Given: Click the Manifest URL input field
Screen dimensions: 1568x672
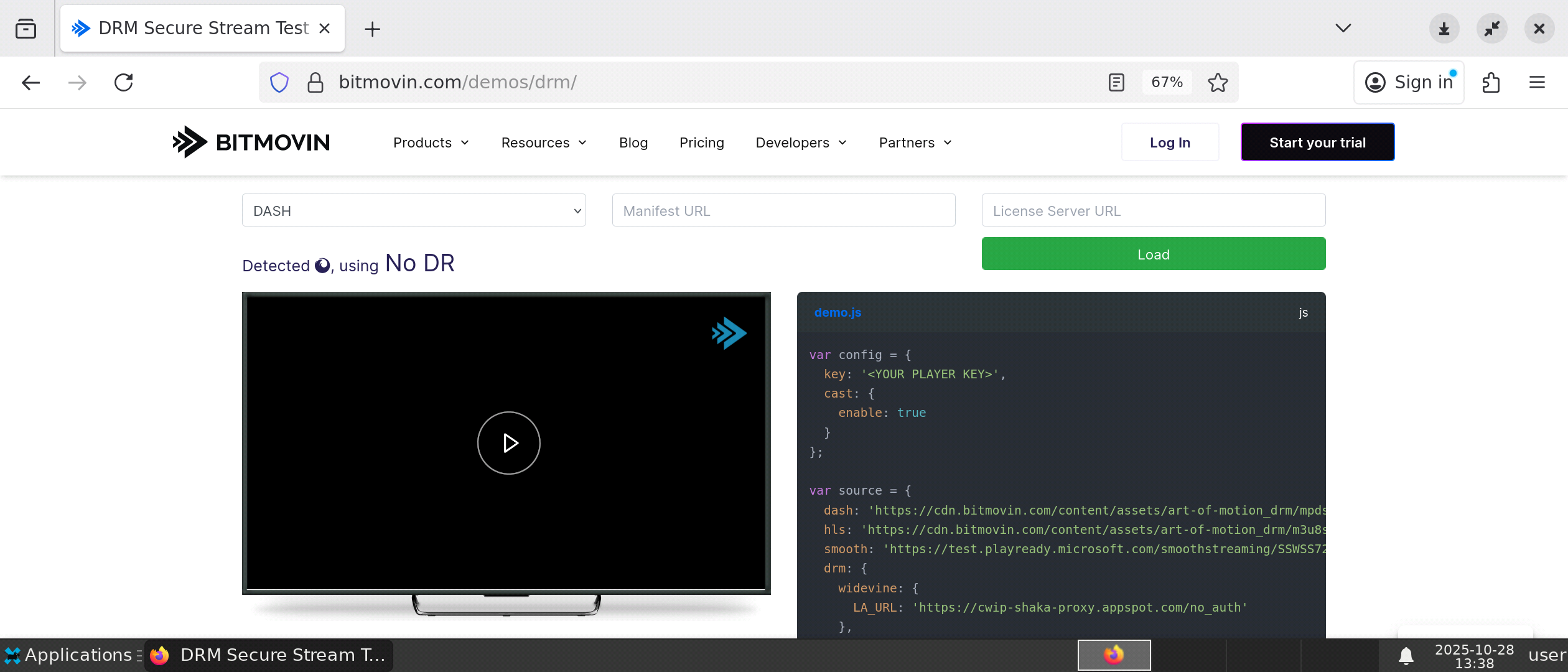Looking at the screenshot, I should [783, 210].
